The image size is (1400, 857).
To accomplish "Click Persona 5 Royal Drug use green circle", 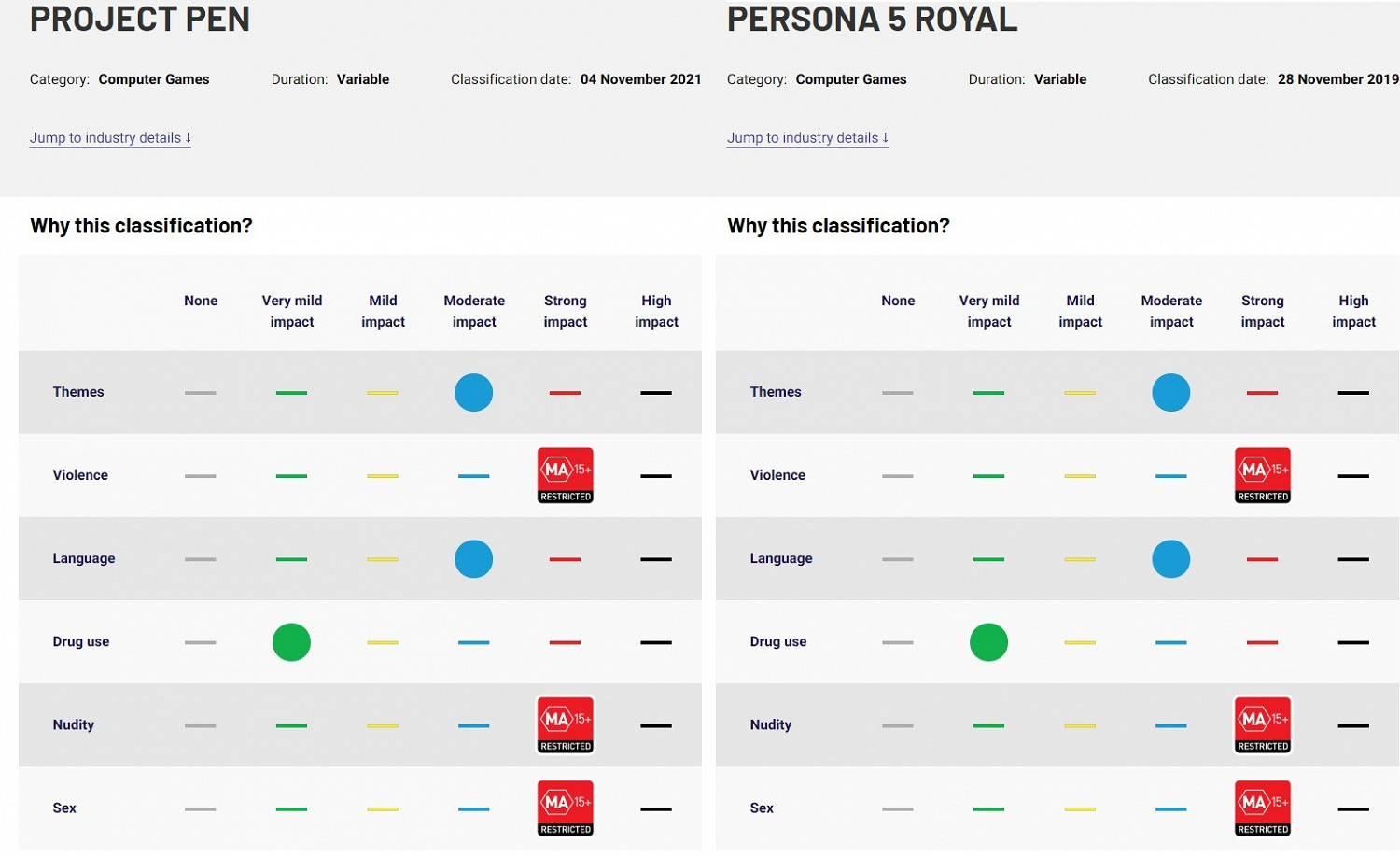I will pos(988,642).
